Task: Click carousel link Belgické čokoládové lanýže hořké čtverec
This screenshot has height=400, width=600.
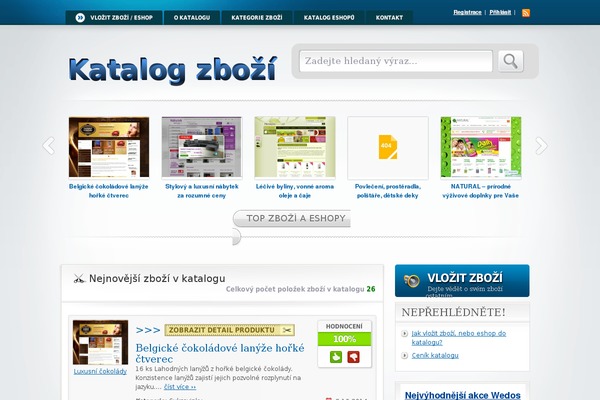Action: coord(109,191)
